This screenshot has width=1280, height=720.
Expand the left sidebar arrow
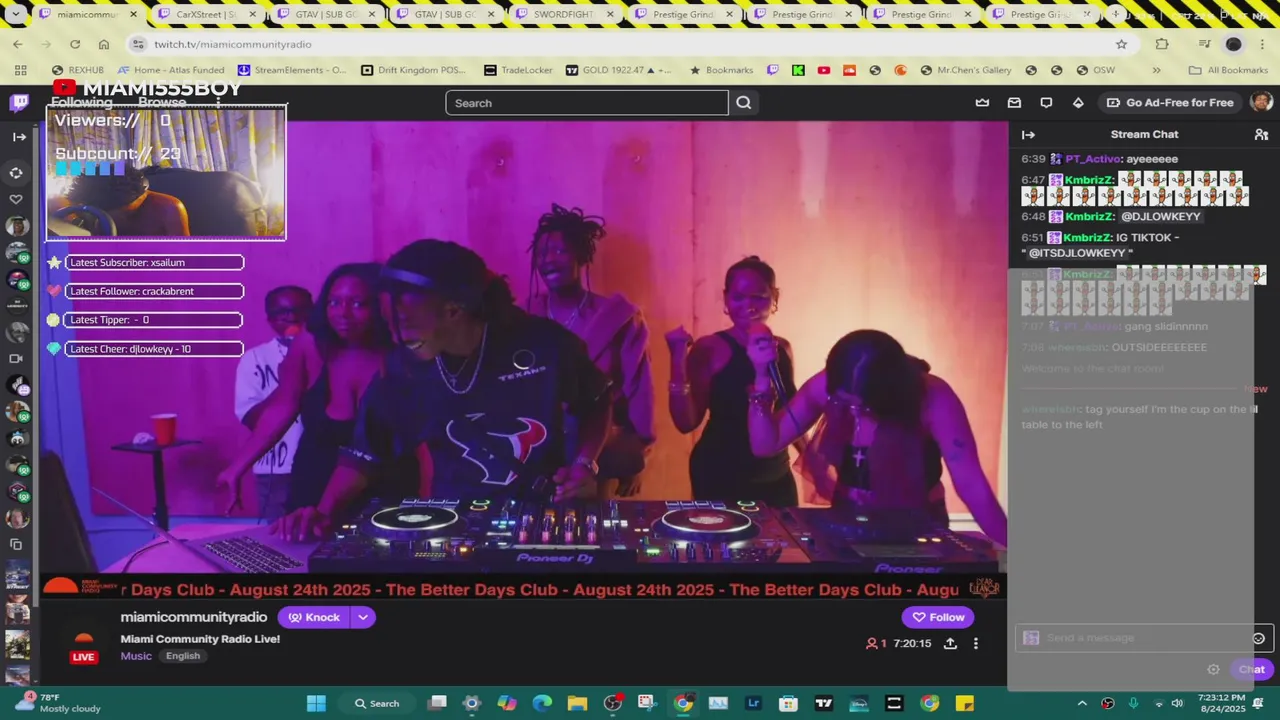[19, 137]
